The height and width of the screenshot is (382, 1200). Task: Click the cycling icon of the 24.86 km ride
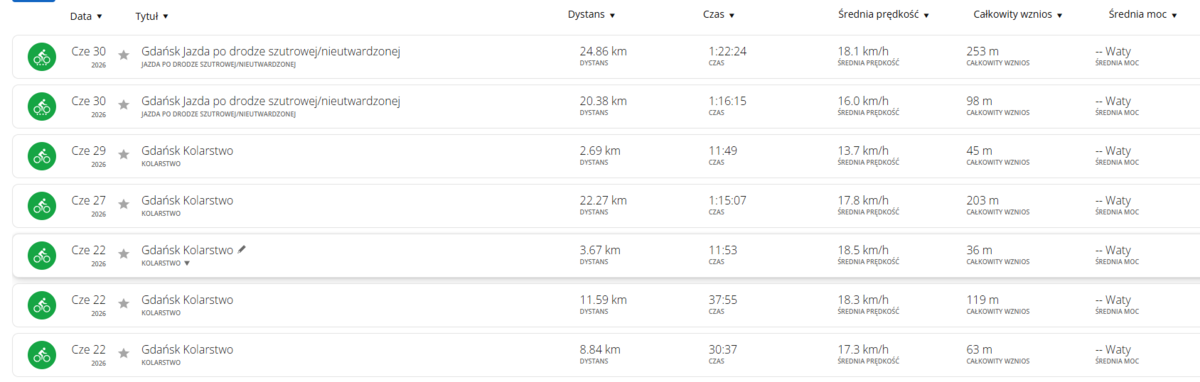pyautogui.click(x=41, y=58)
